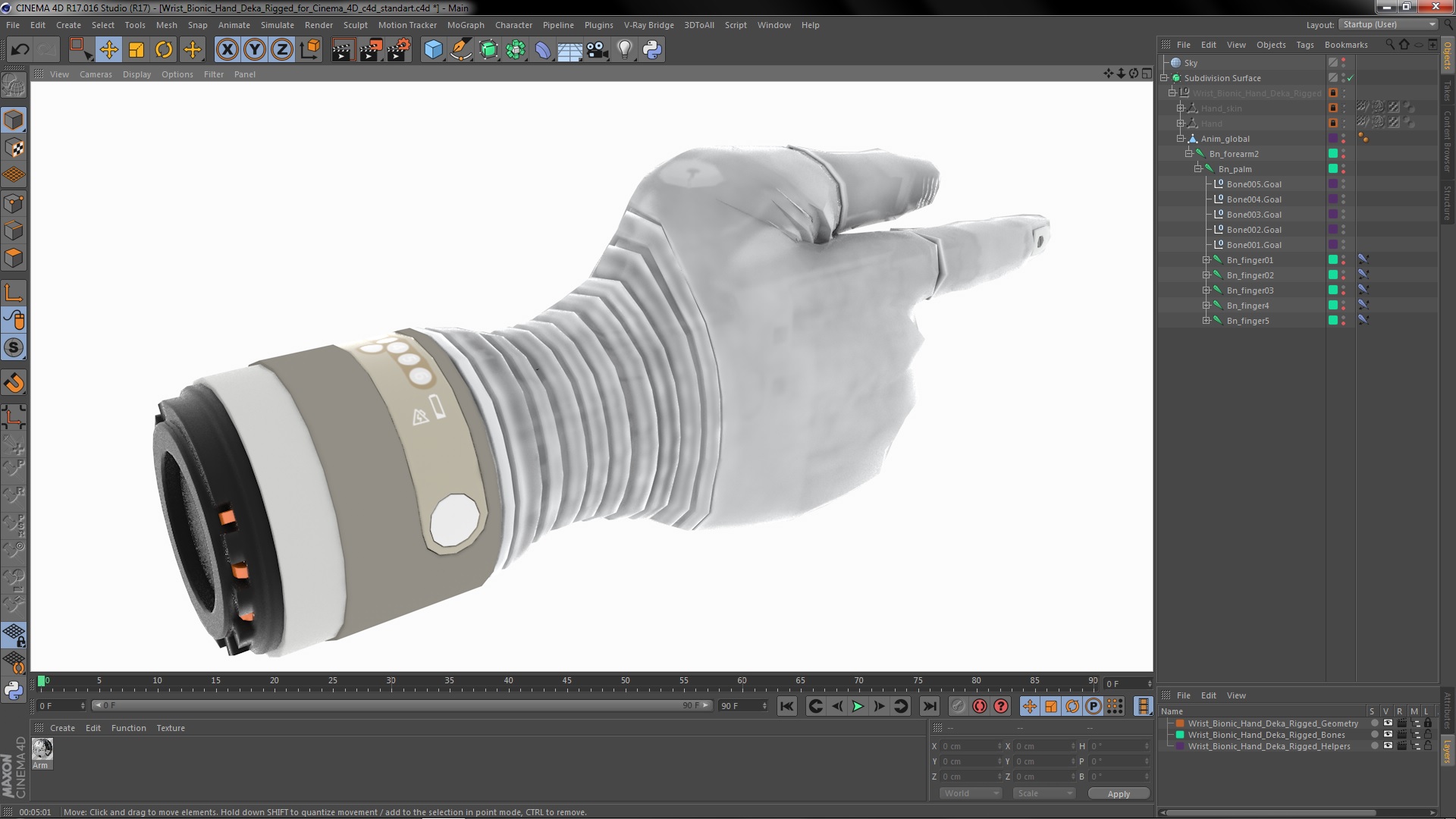This screenshot has height=819, width=1456.
Task: Go to start of animation
Action: click(x=787, y=706)
